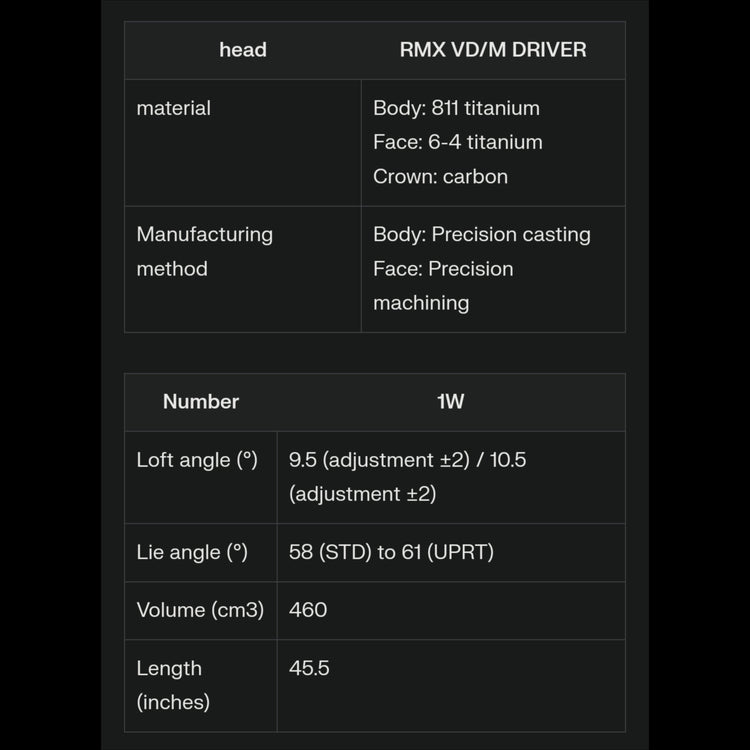Click the "Face: Precision machining" text
Screen dimensions: 750x750
[443, 285]
